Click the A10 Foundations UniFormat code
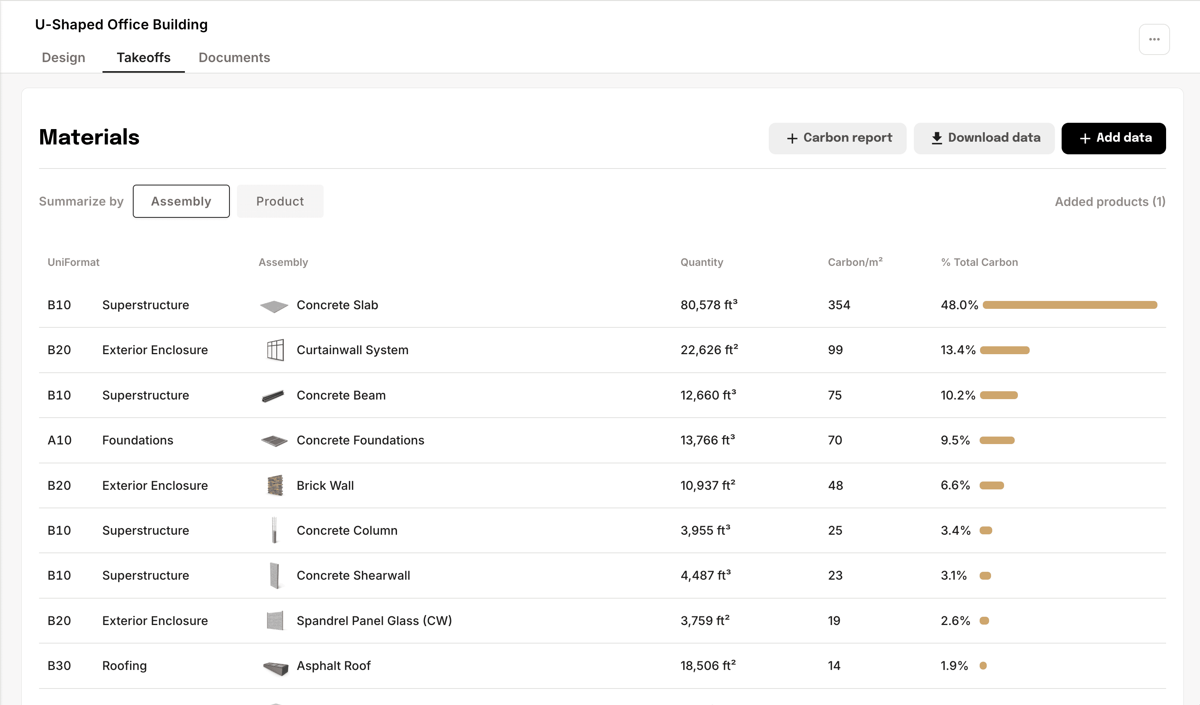This screenshot has height=705, width=1200. coord(60,440)
